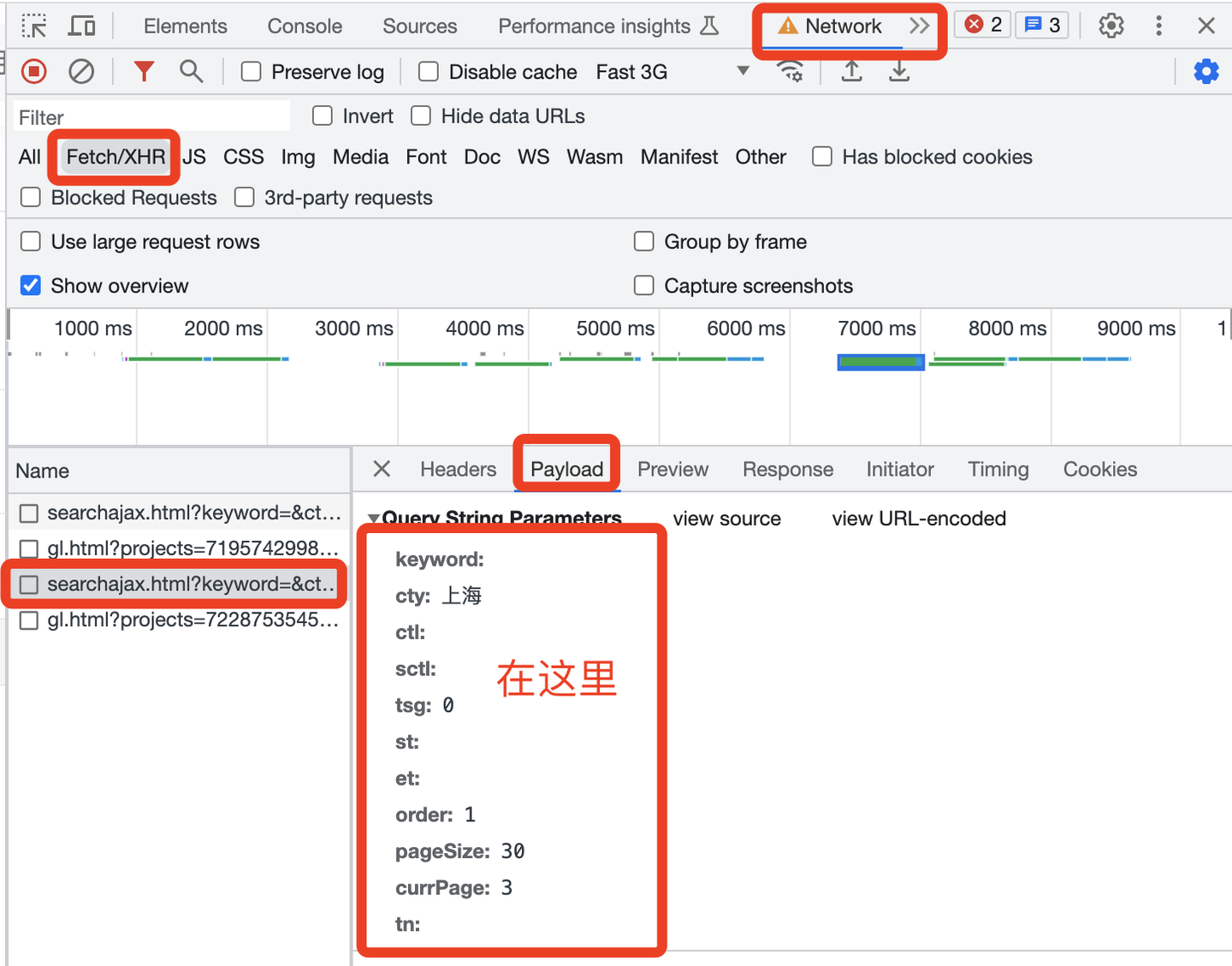Viewport: 1232px width, 966px height.
Task: Filter requests by WS
Action: pyautogui.click(x=534, y=157)
